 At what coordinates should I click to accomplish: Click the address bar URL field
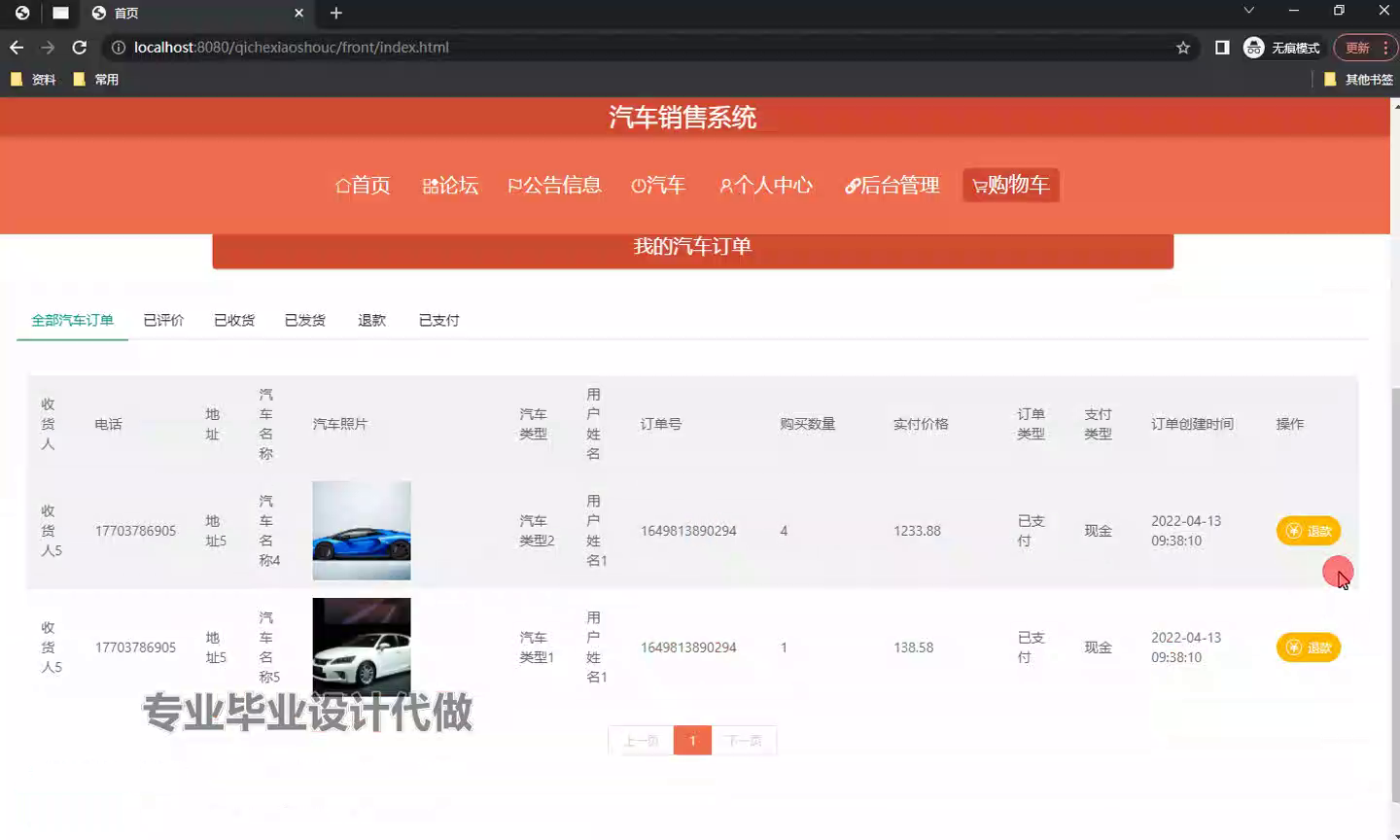point(642,48)
